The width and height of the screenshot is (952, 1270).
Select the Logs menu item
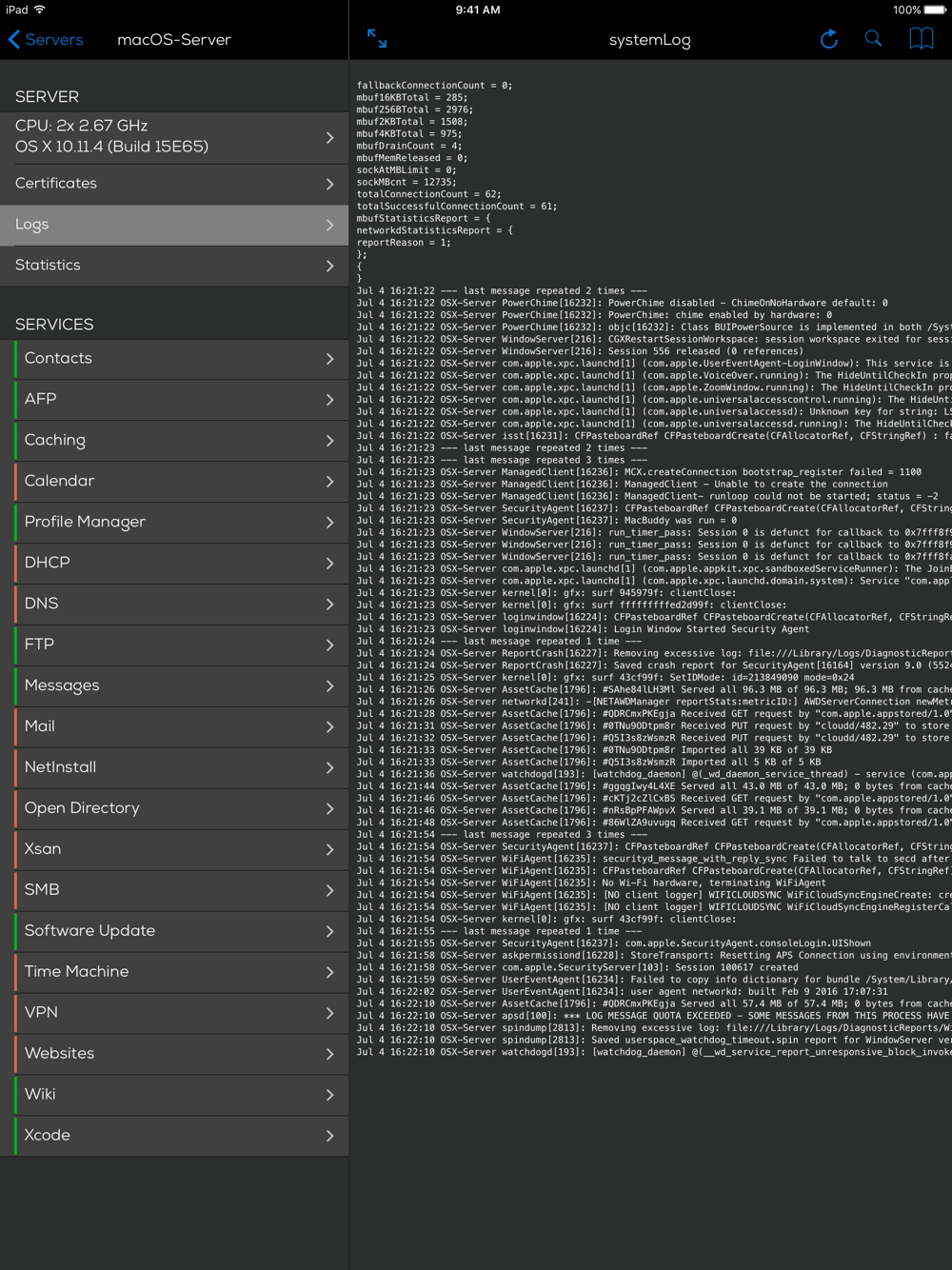point(174,225)
